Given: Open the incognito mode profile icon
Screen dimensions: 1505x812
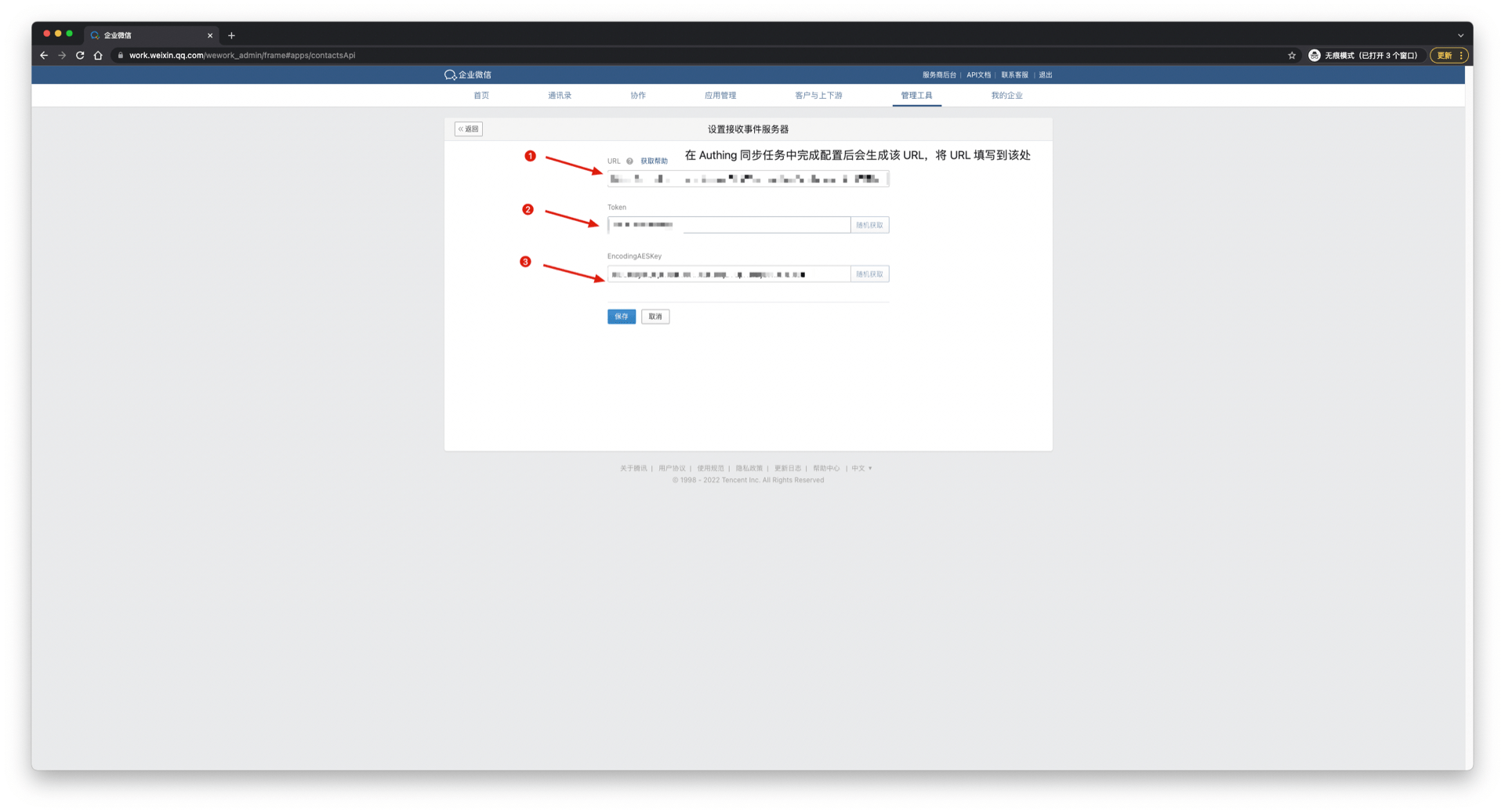Looking at the screenshot, I should (1315, 56).
